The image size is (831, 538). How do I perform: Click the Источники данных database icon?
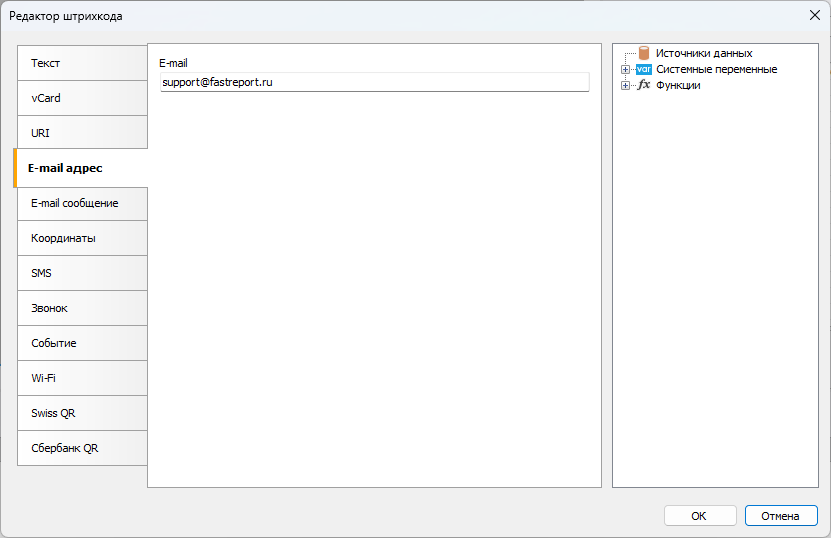[x=644, y=53]
